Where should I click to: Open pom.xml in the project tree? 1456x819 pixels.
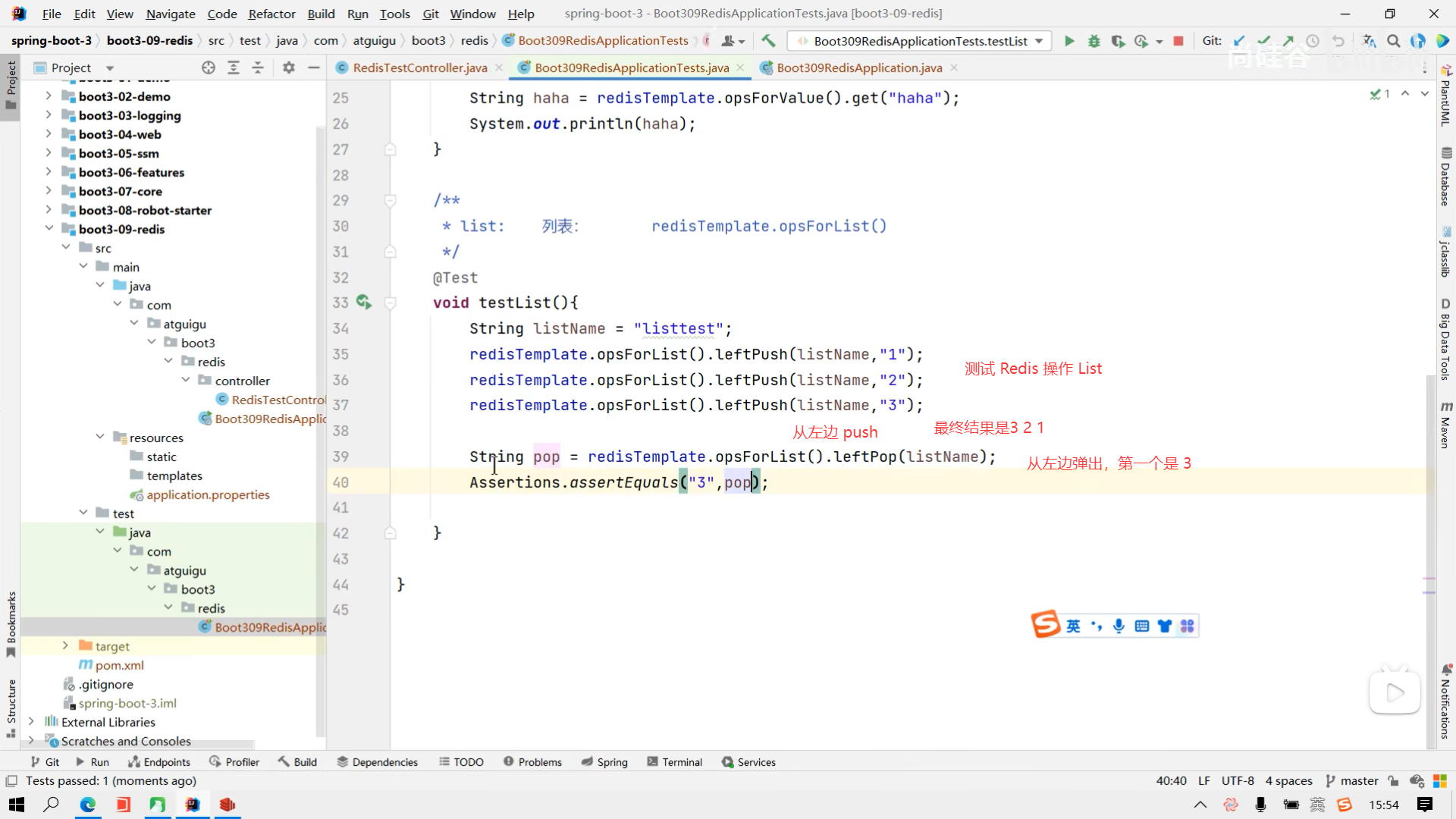click(x=119, y=665)
